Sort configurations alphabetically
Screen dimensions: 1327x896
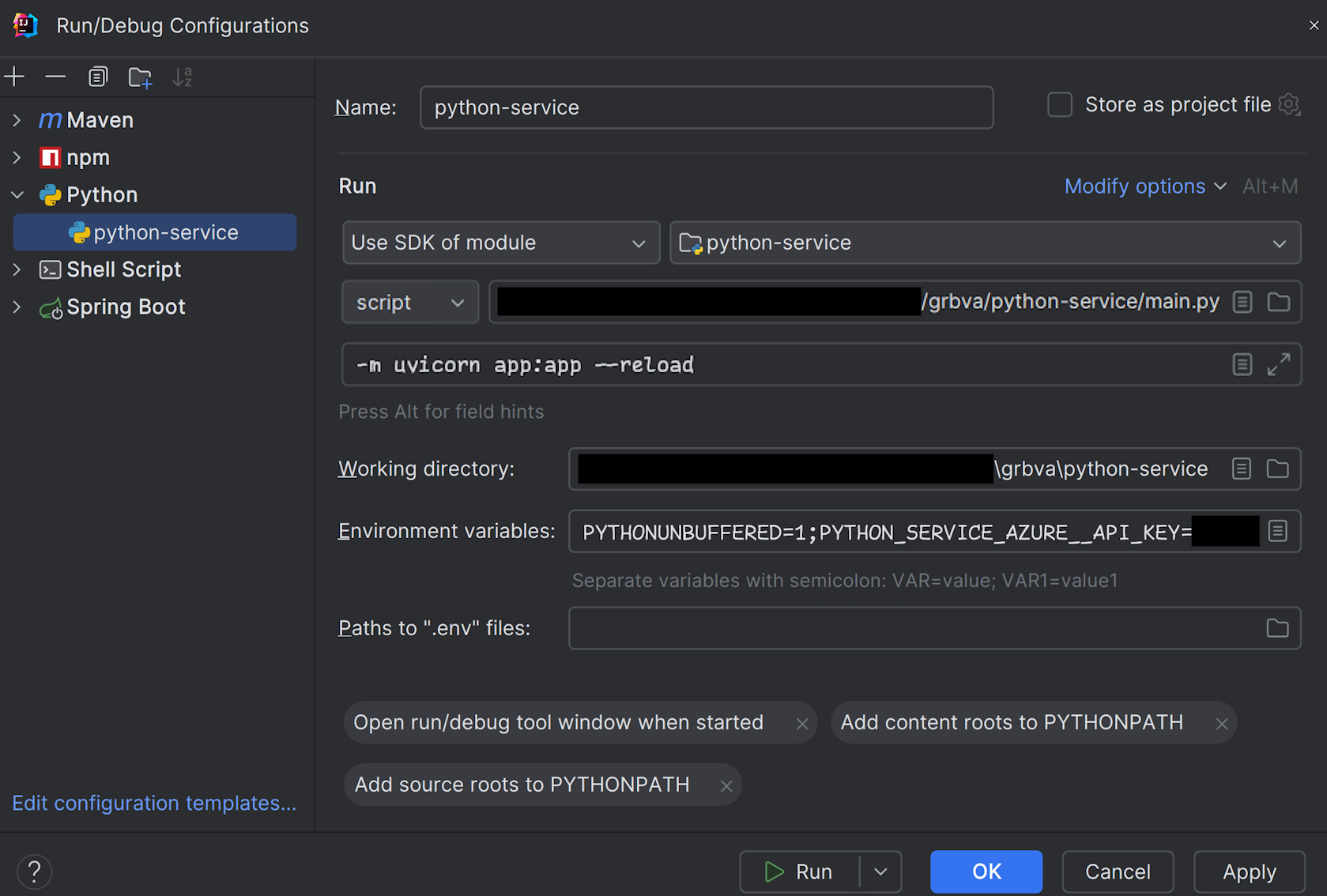[x=183, y=77]
